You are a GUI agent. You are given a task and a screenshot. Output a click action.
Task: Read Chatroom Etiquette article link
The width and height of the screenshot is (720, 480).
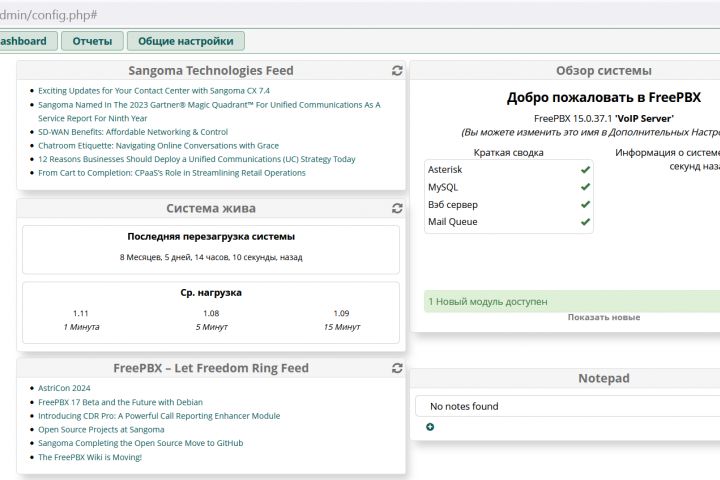158,145
